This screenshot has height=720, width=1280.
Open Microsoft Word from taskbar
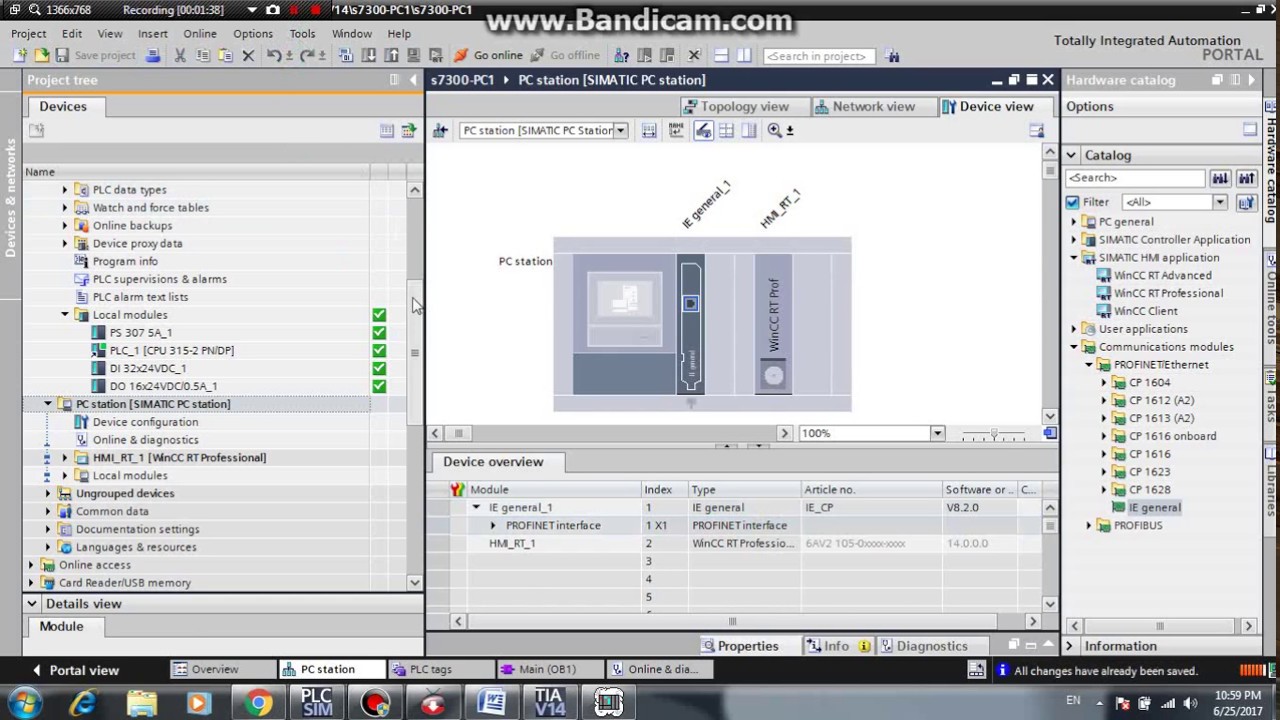click(x=491, y=703)
